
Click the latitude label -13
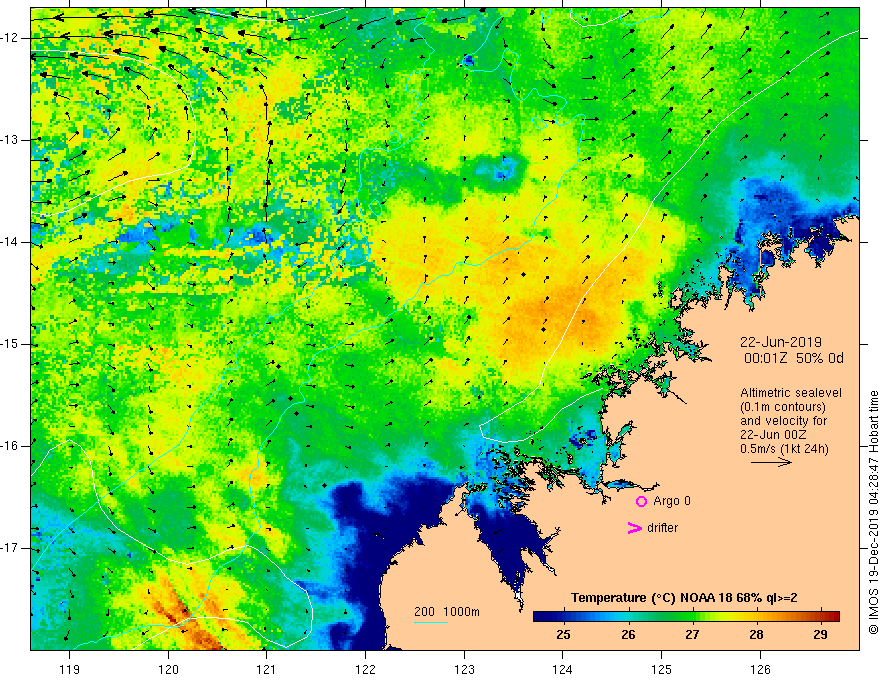pyautogui.click(x=10, y=140)
